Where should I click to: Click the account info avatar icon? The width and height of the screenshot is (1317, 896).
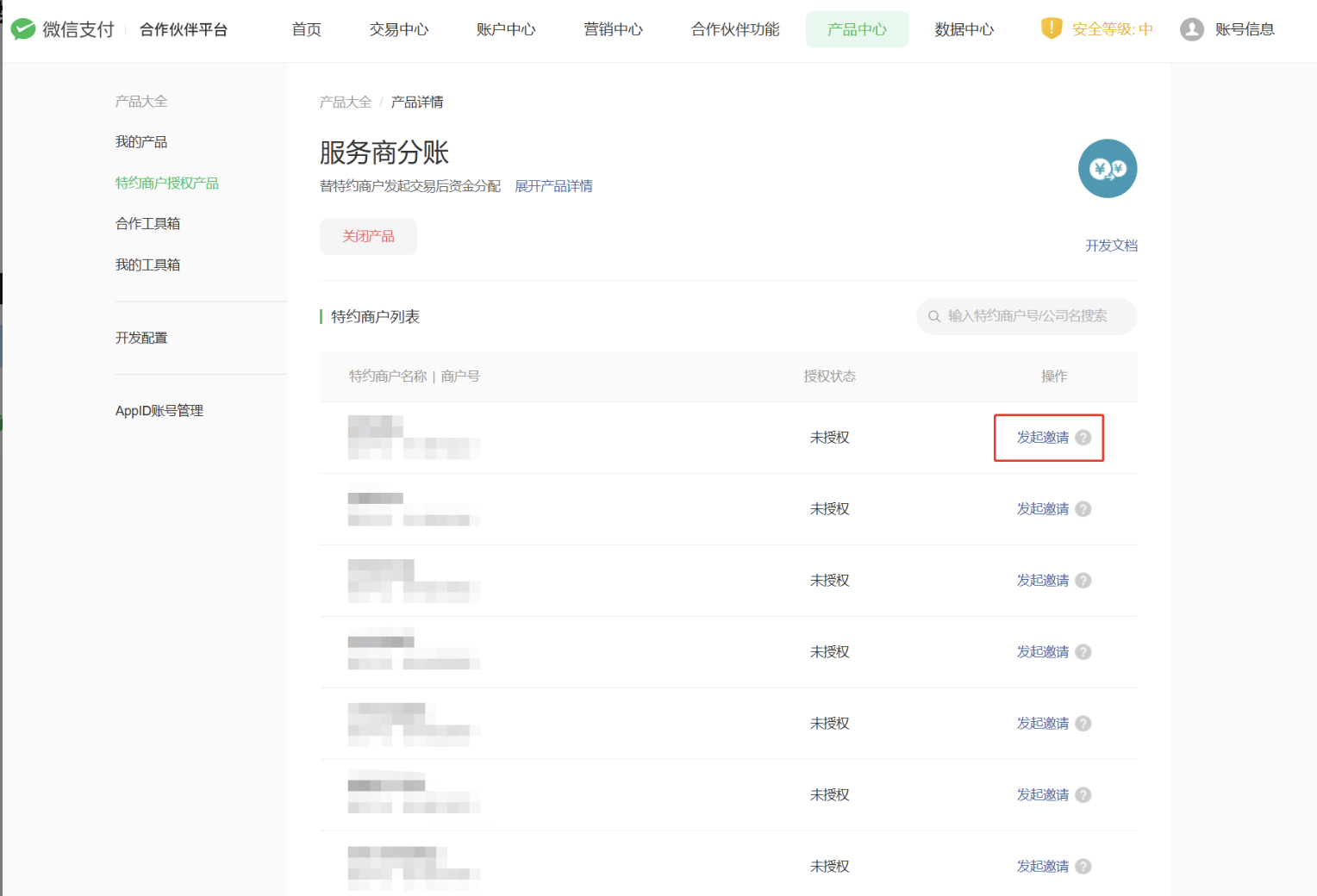point(1191,29)
